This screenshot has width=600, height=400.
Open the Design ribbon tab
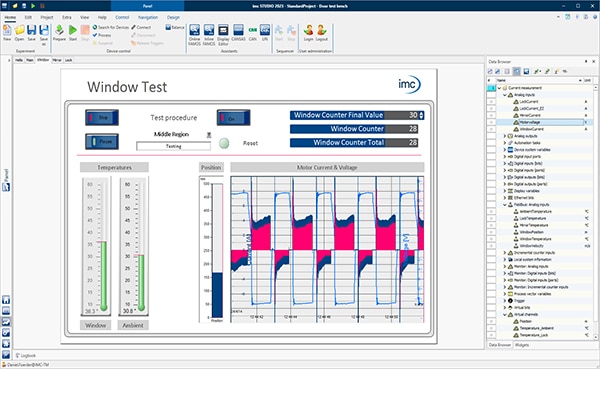[173, 17]
